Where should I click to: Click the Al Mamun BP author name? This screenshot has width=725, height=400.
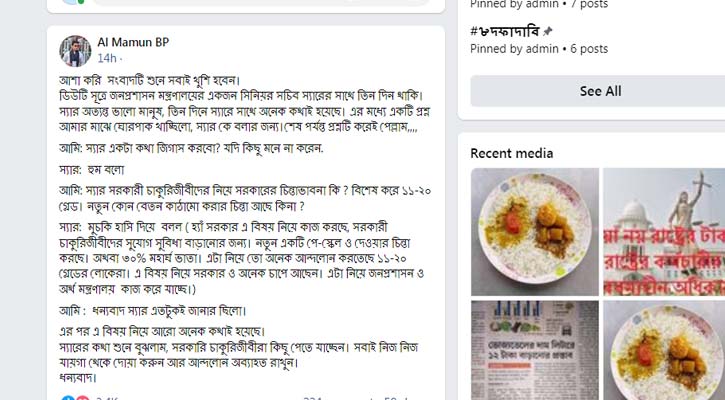133,43
